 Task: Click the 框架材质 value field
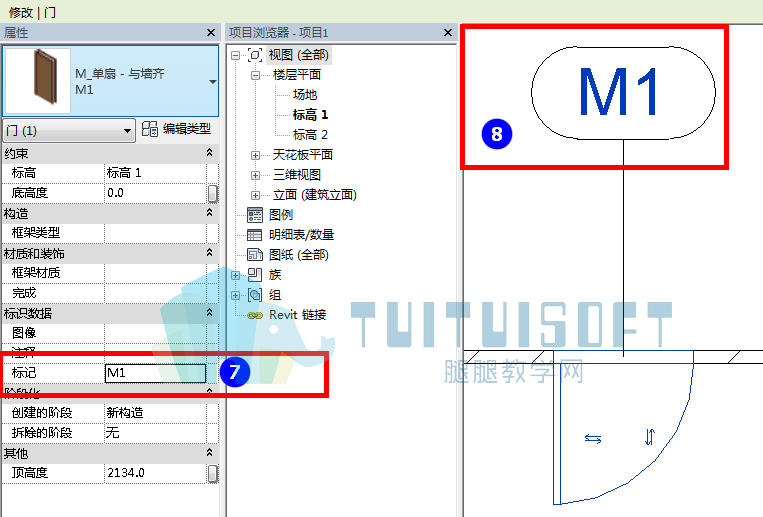155,273
